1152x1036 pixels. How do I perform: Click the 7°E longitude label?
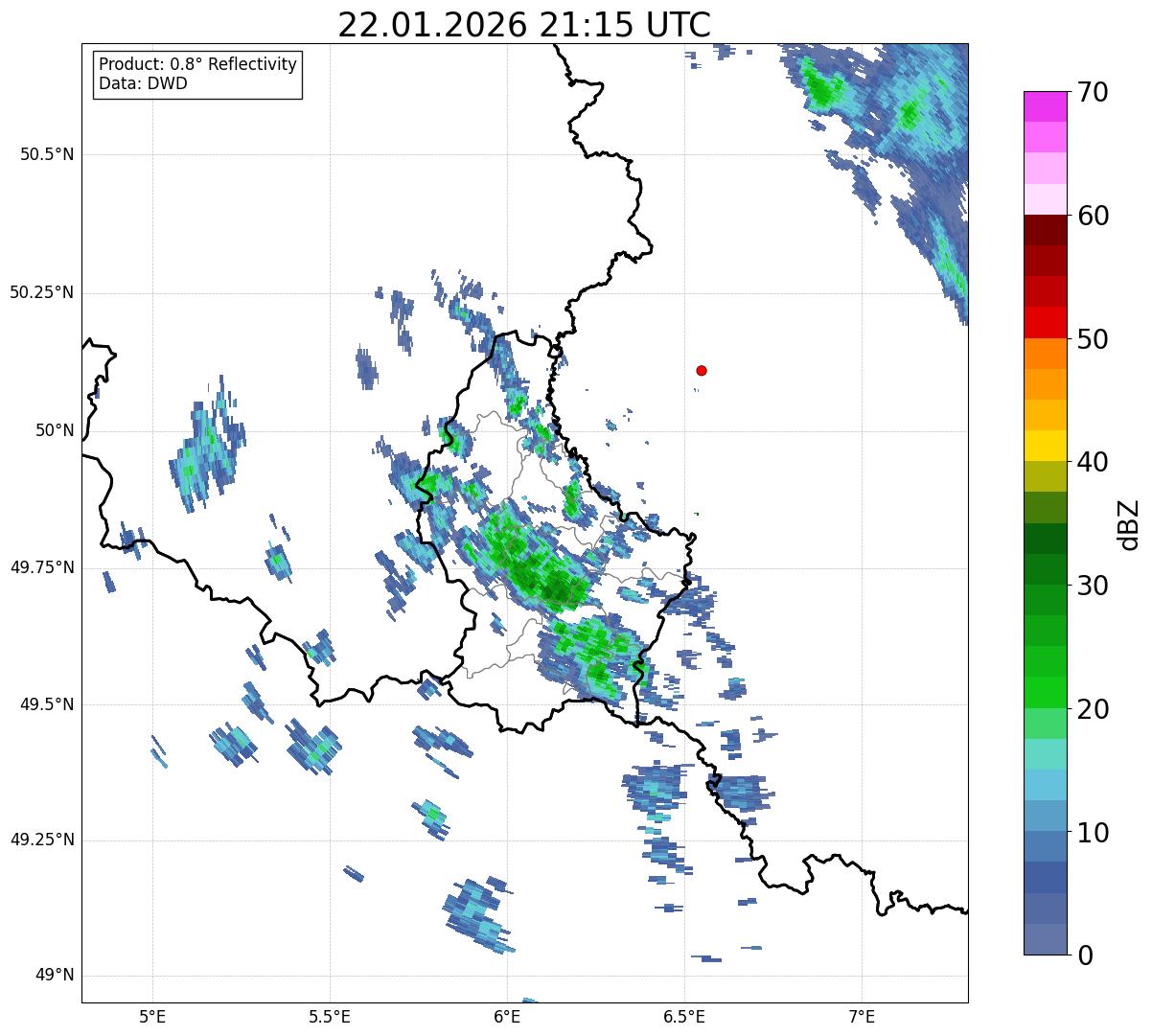pyautogui.click(x=862, y=1016)
